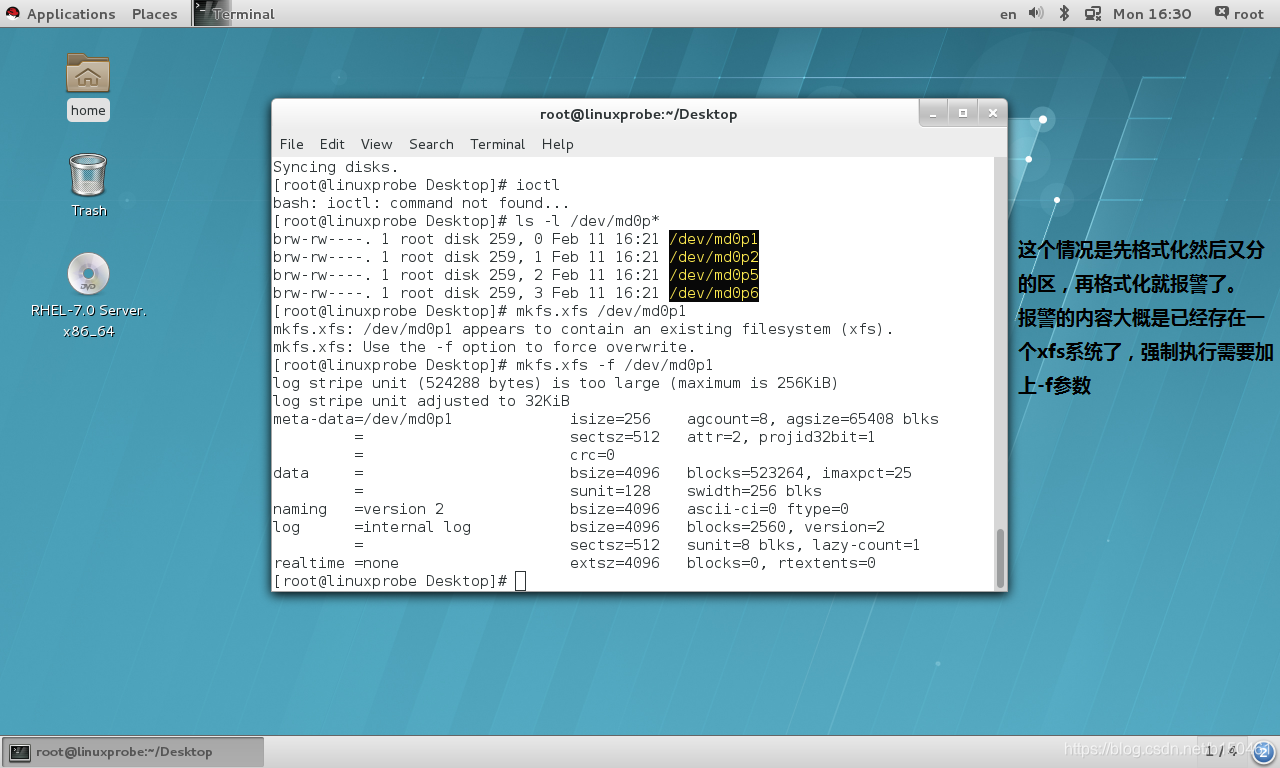This screenshot has width=1280, height=768.
Task: Close the terminal window
Action: (992, 113)
